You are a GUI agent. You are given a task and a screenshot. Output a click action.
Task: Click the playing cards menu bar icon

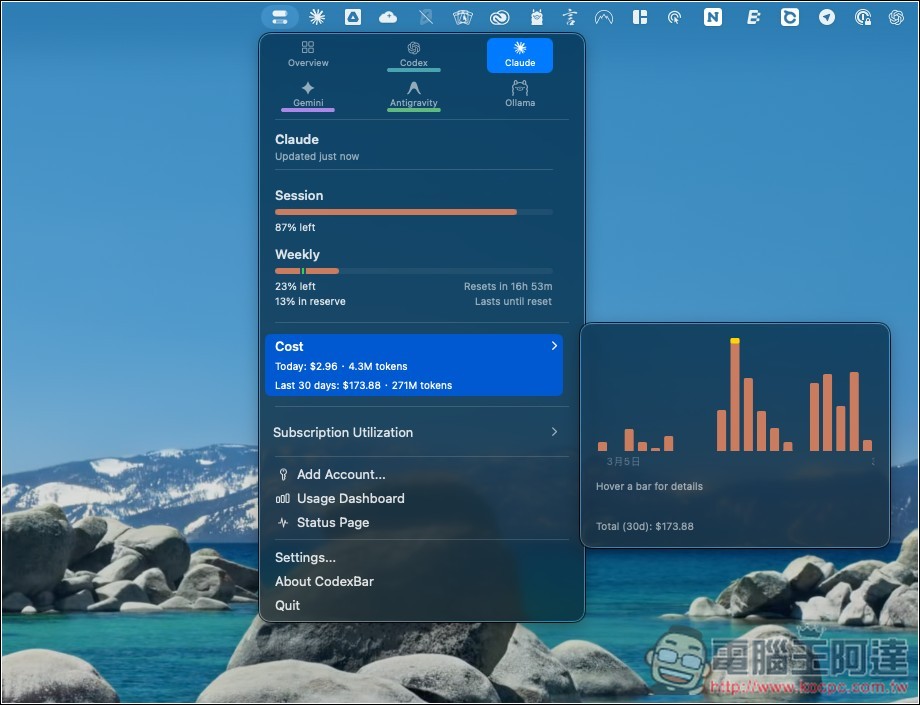point(463,18)
